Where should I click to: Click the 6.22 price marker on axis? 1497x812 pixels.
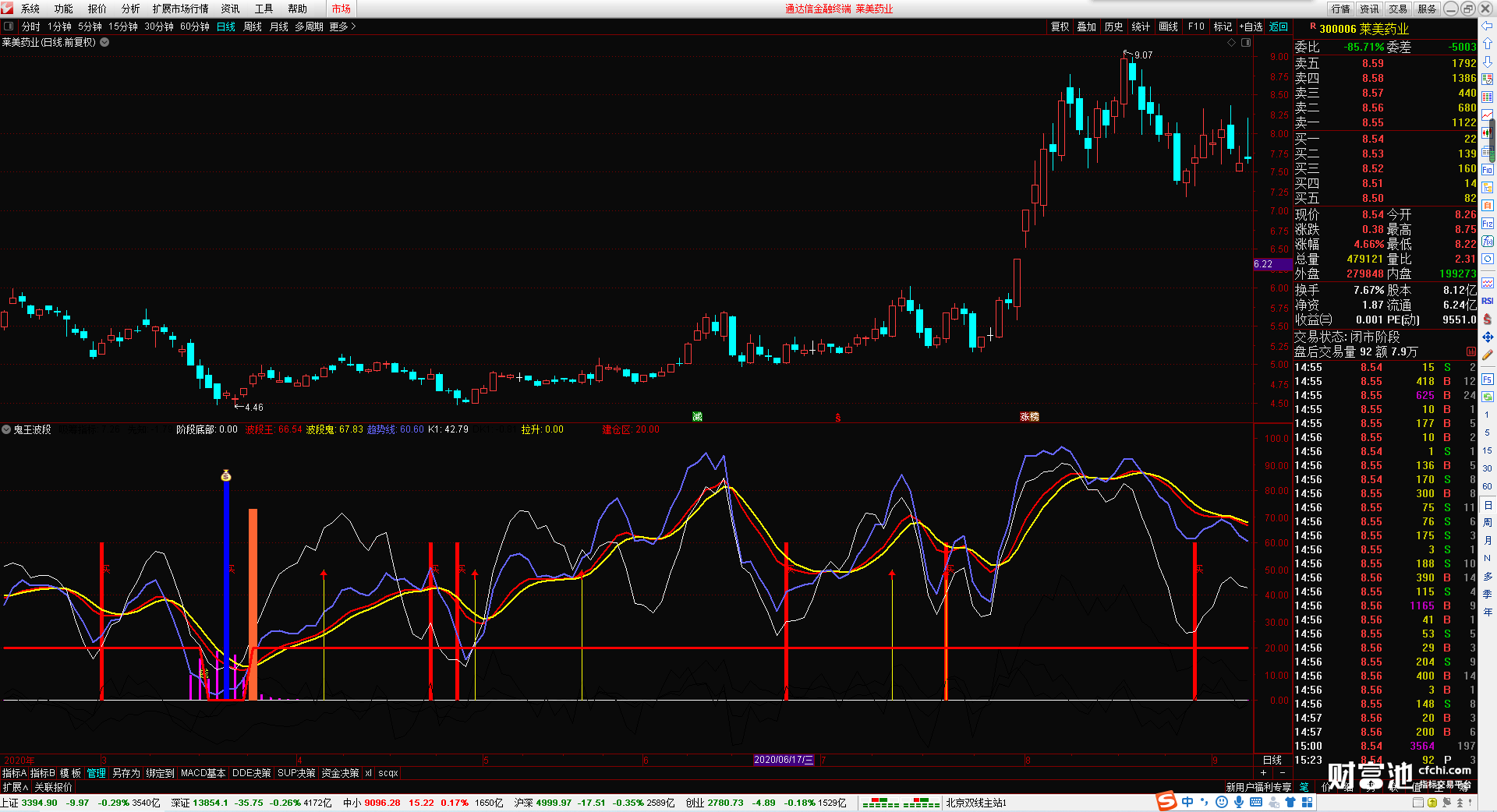pyautogui.click(x=1272, y=264)
